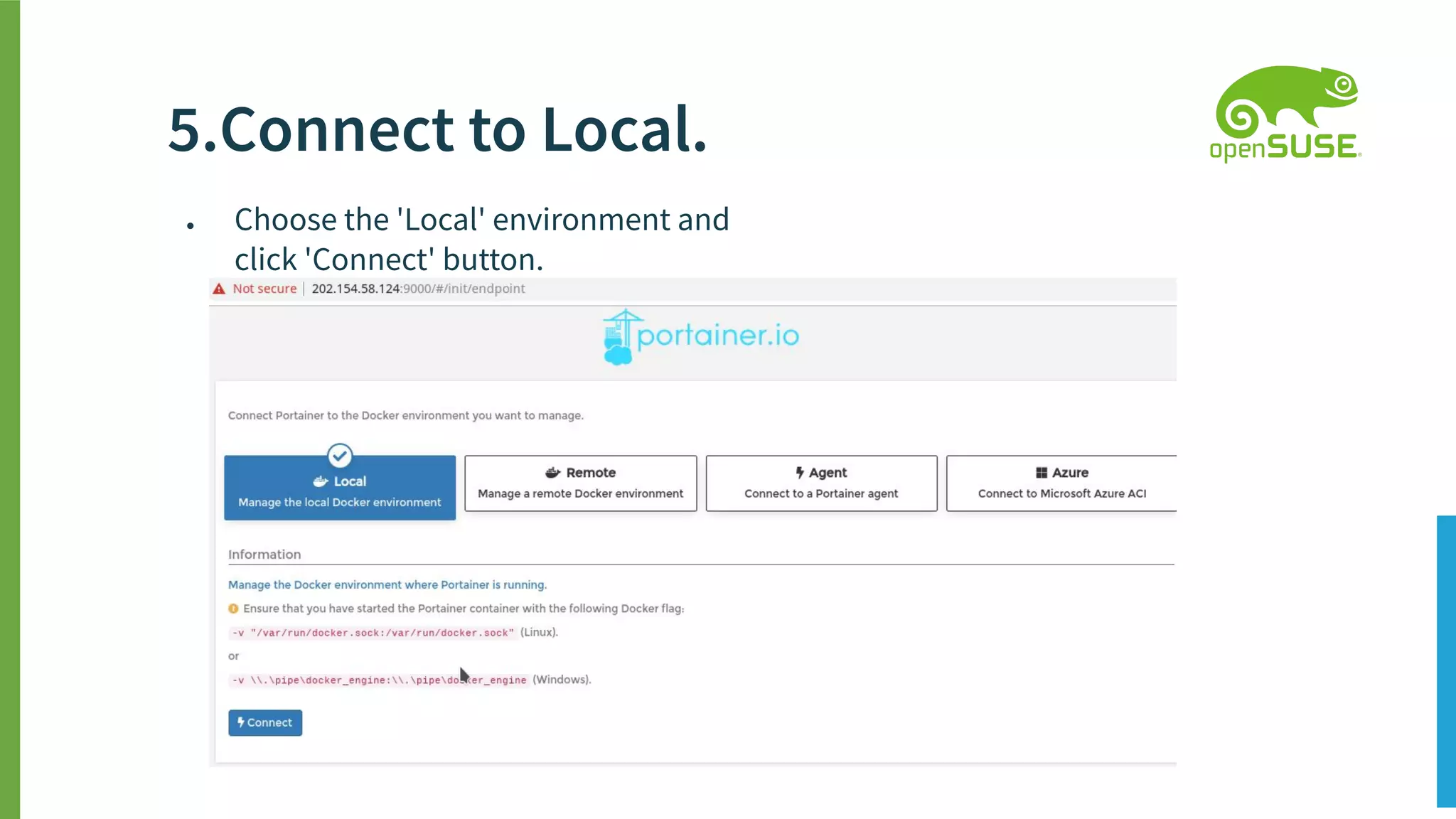
Task: Click the Connect button
Action: [x=265, y=722]
